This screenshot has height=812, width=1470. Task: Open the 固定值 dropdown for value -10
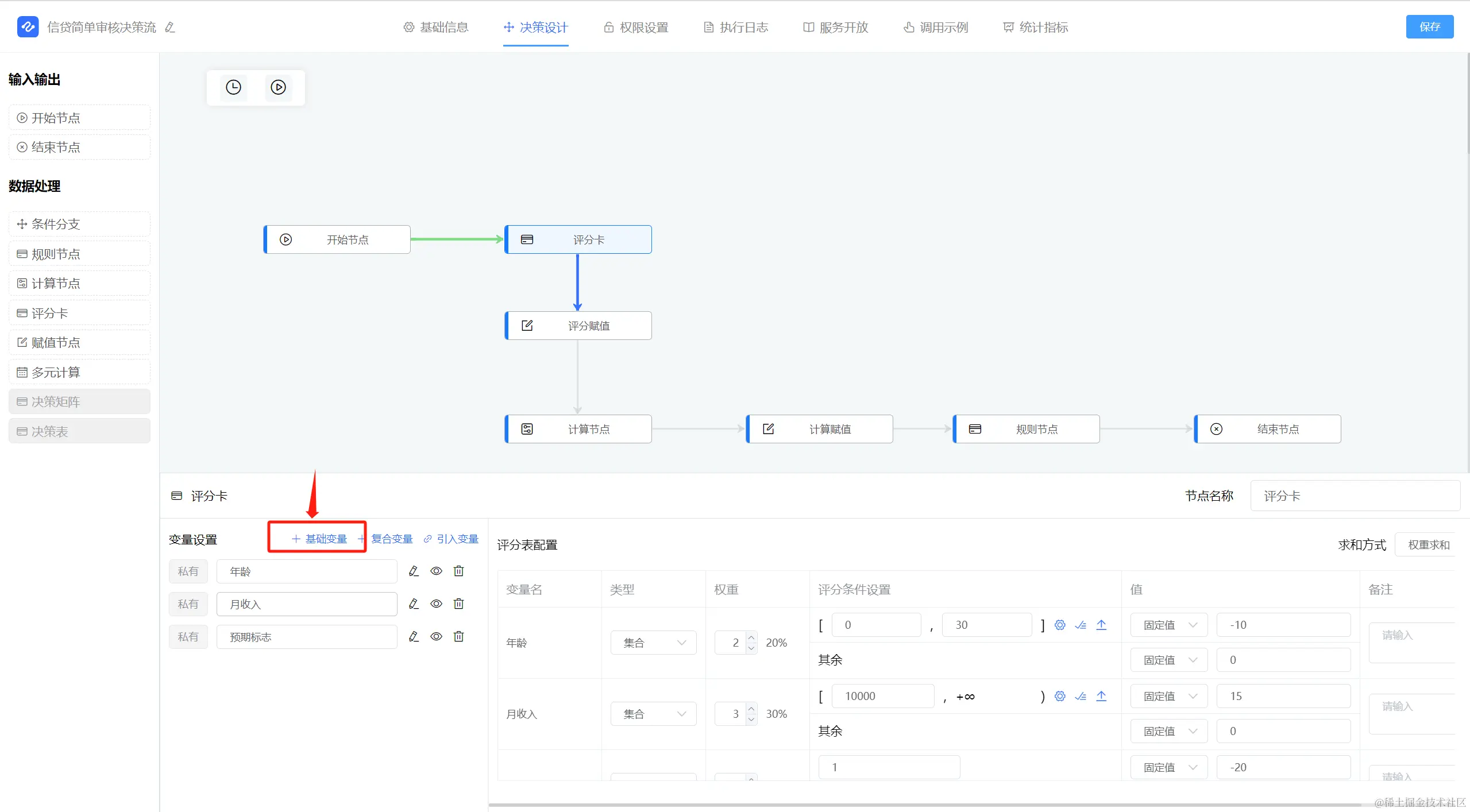coord(1168,625)
